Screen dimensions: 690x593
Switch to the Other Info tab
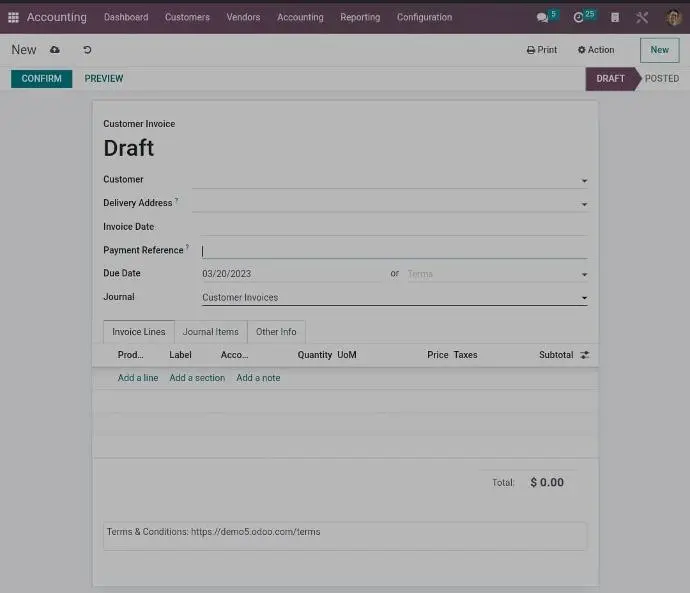[x=276, y=332]
